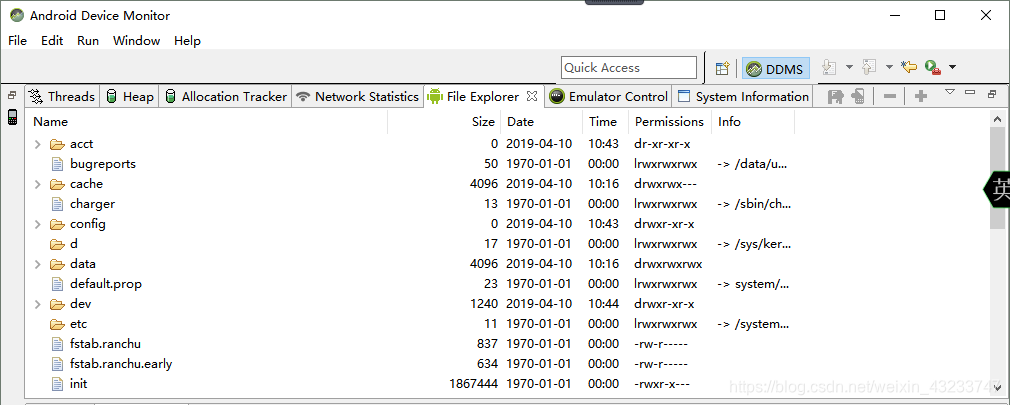Select the init file icon

[x=58, y=384]
